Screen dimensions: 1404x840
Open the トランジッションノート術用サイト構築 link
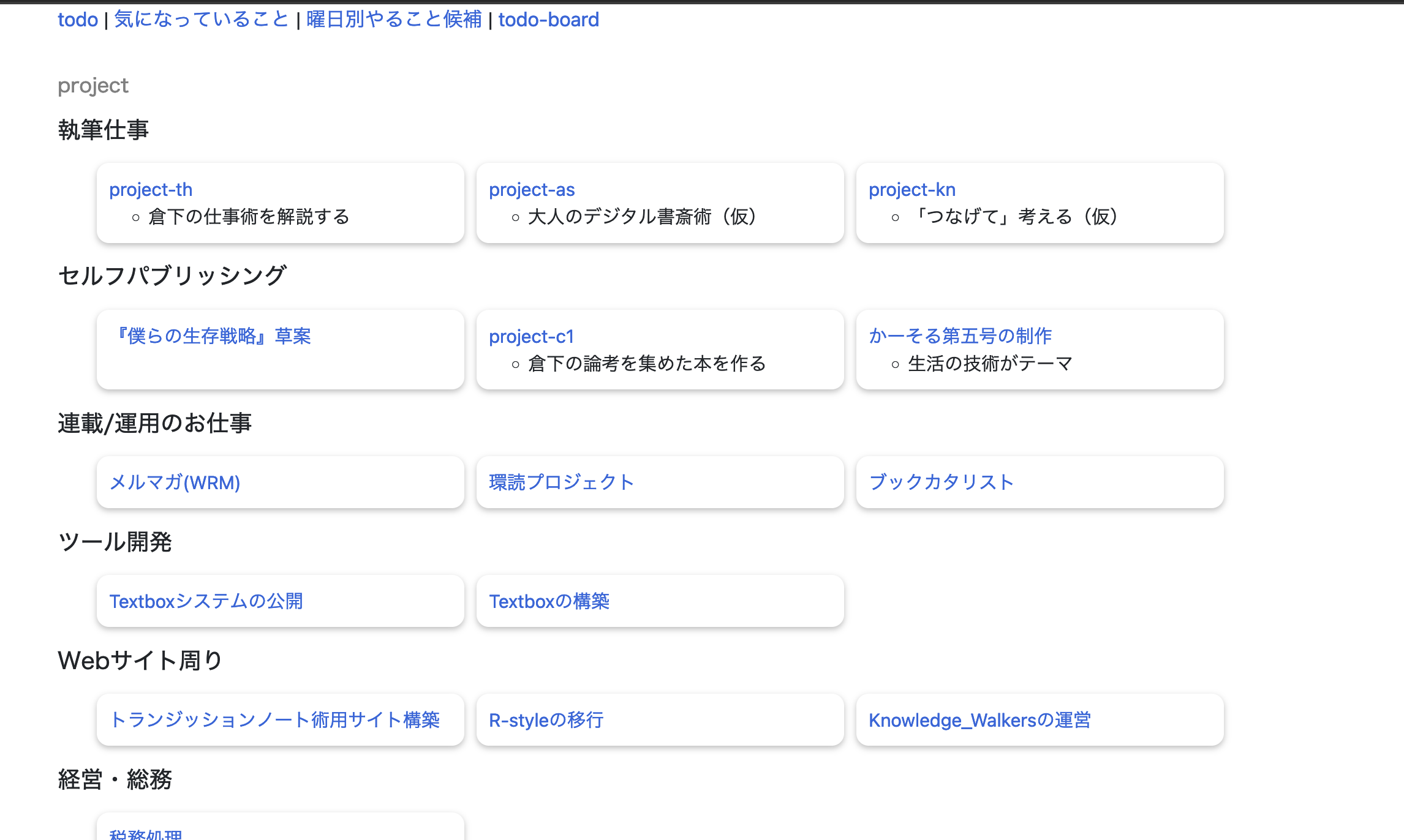(277, 721)
